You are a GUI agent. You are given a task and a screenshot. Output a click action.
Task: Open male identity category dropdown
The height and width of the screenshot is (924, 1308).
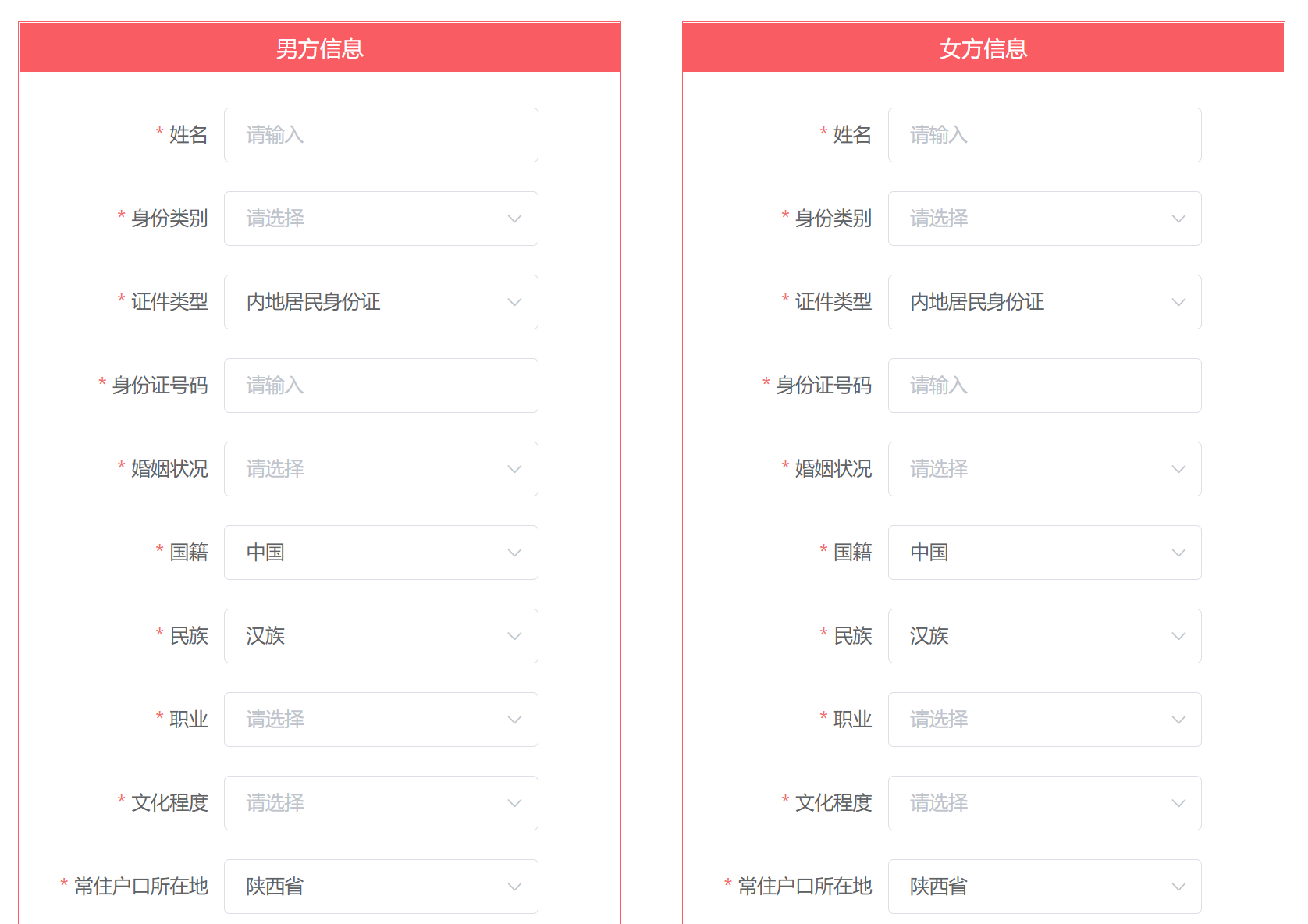pos(381,219)
